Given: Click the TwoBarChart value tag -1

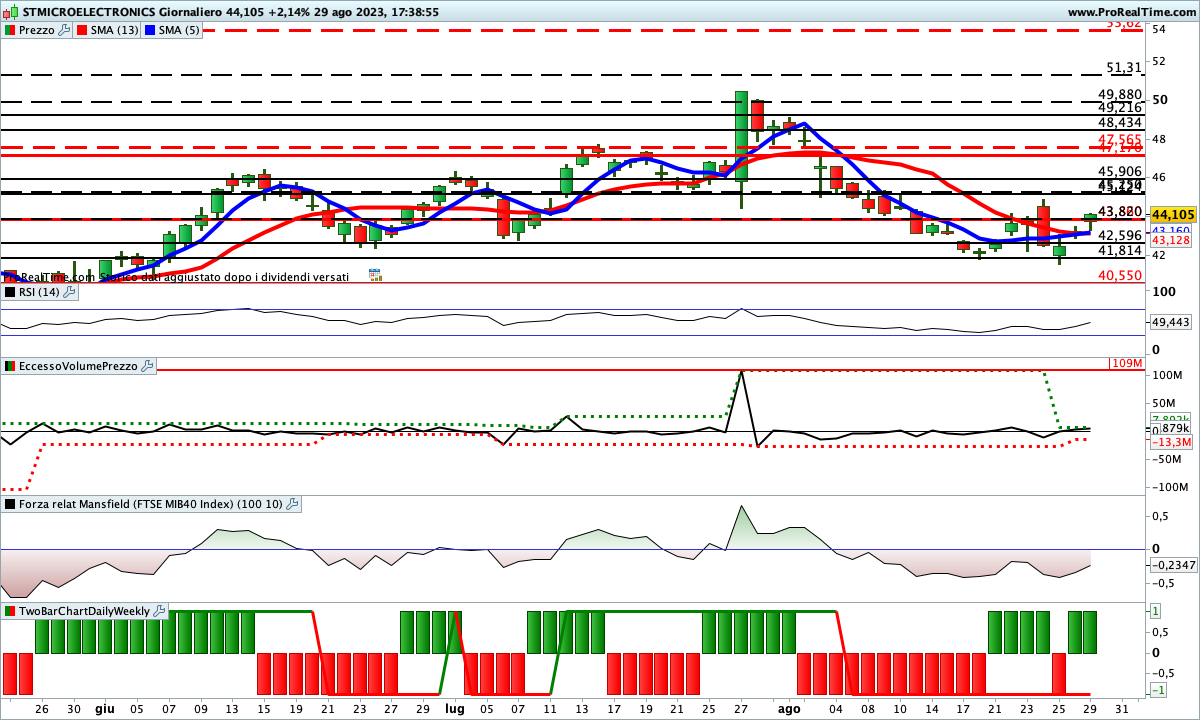Looking at the screenshot, I should click(x=1156, y=692).
